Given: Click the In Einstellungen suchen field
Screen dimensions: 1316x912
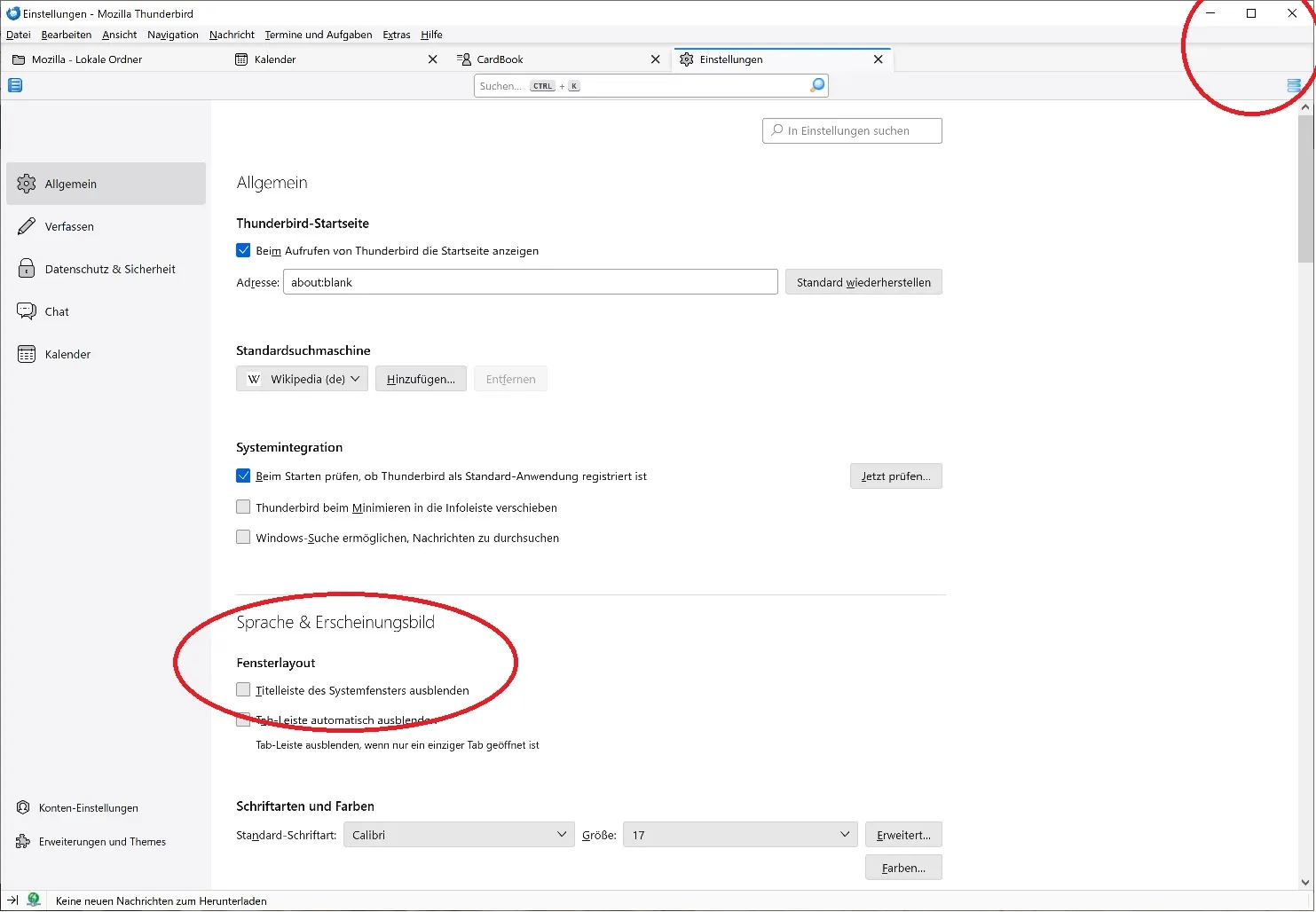Looking at the screenshot, I should coord(852,130).
